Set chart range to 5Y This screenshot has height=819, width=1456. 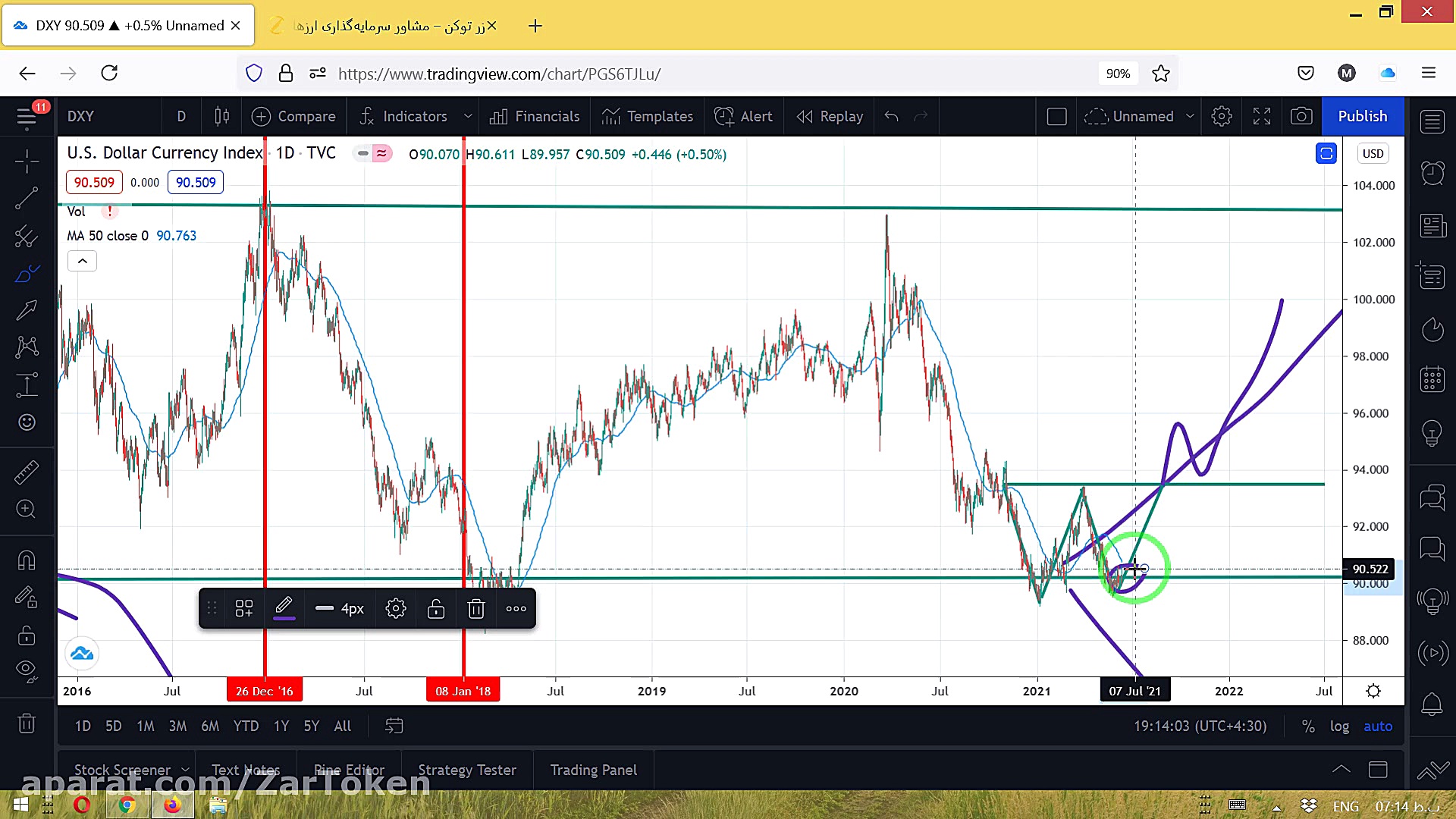point(311,726)
